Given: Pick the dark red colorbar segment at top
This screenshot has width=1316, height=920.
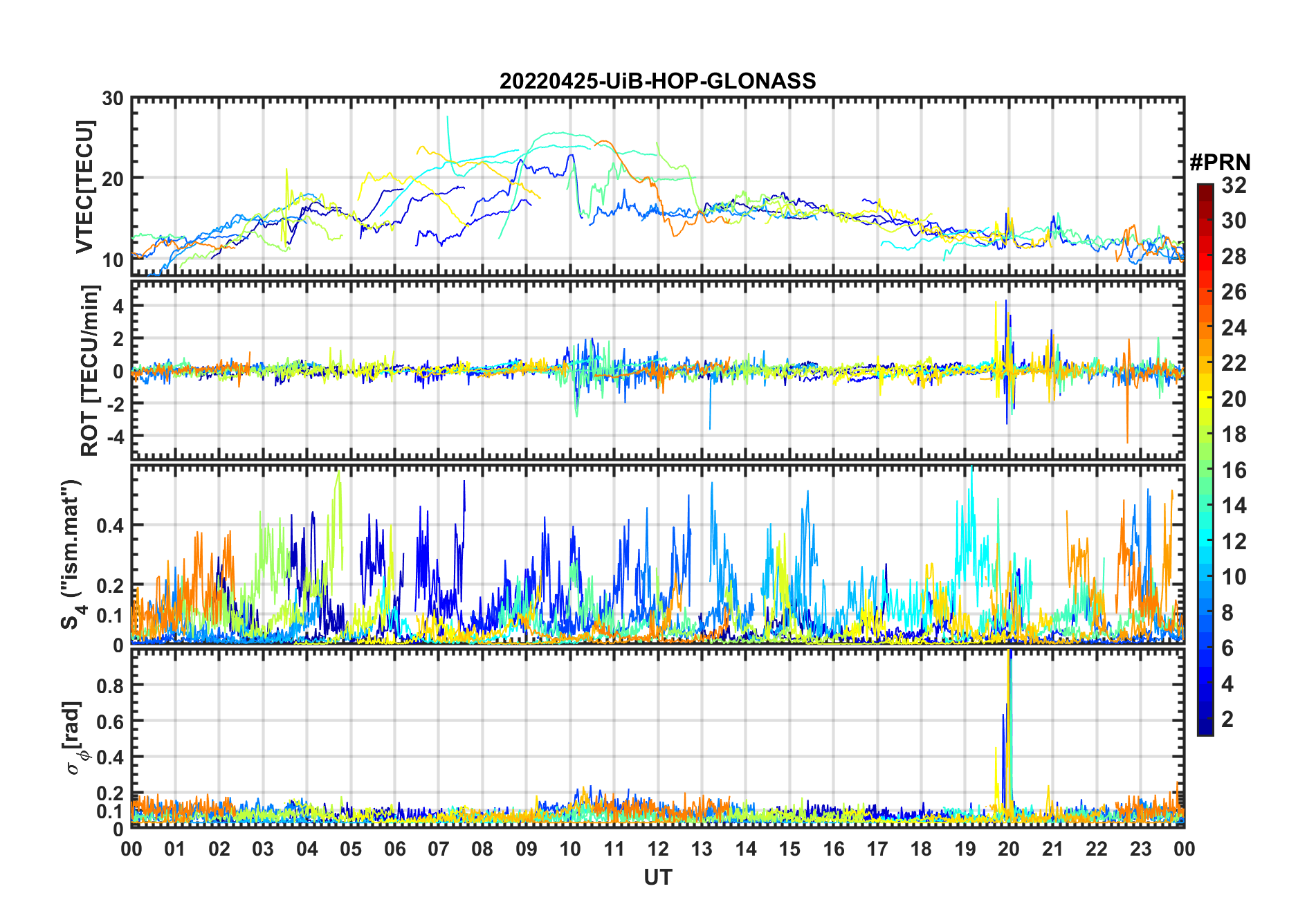Looking at the screenshot, I should 1205,190.
